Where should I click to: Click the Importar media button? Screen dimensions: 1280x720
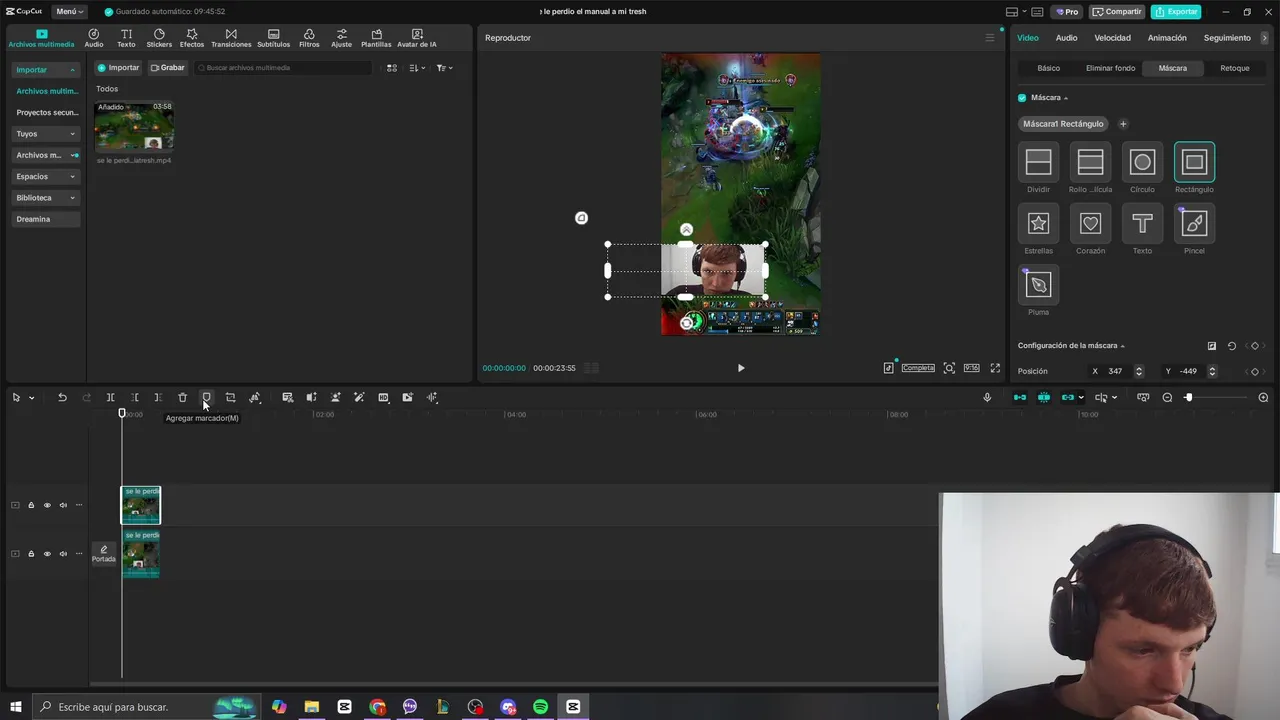(118, 68)
